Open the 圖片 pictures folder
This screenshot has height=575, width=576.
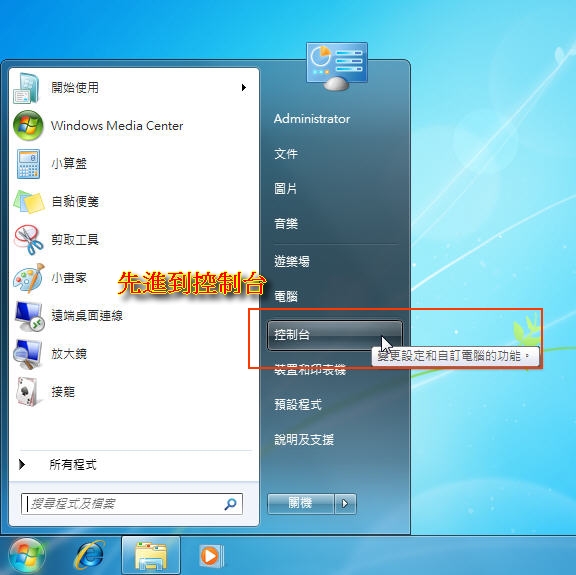coord(285,189)
